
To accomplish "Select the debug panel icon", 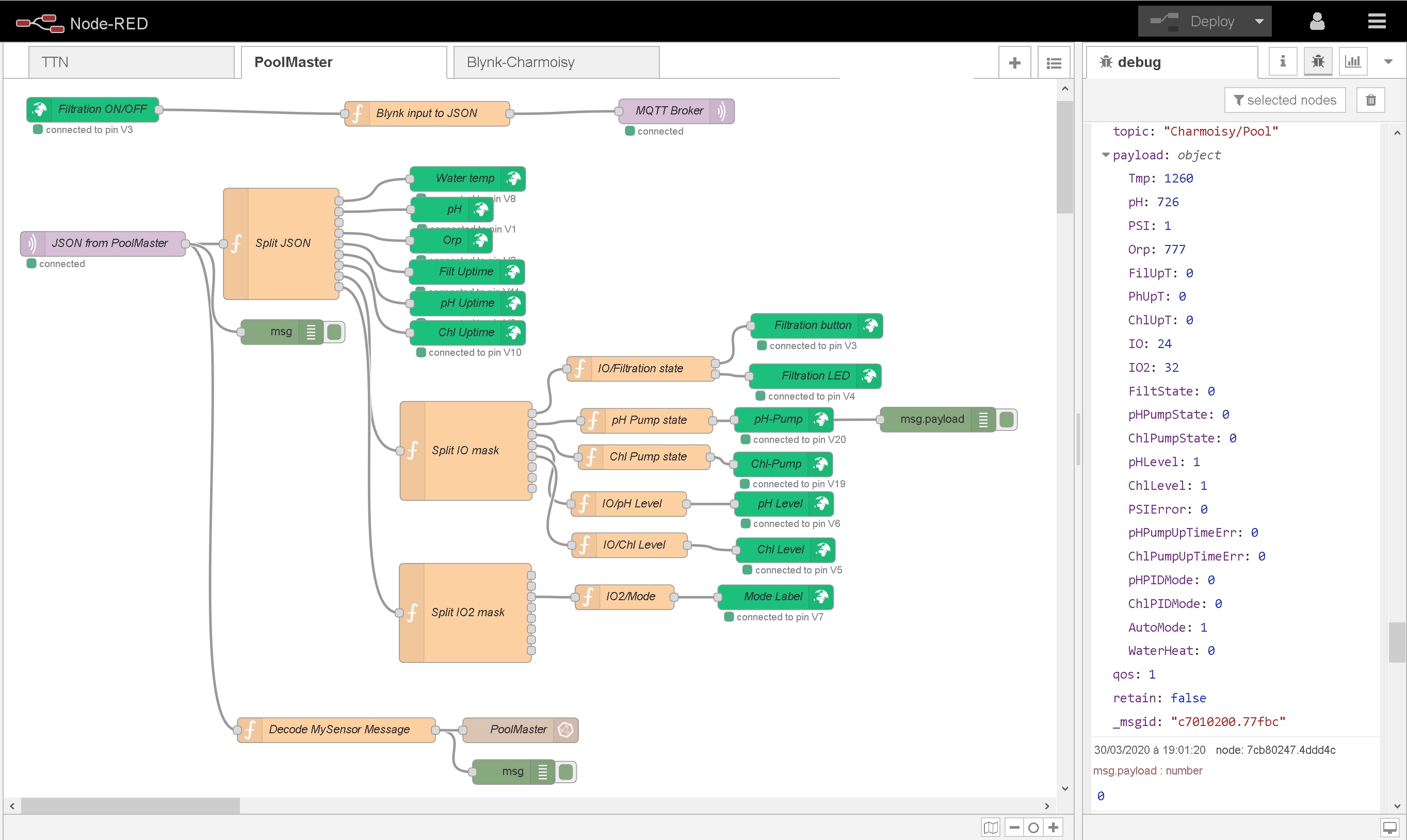I will coord(1317,62).
